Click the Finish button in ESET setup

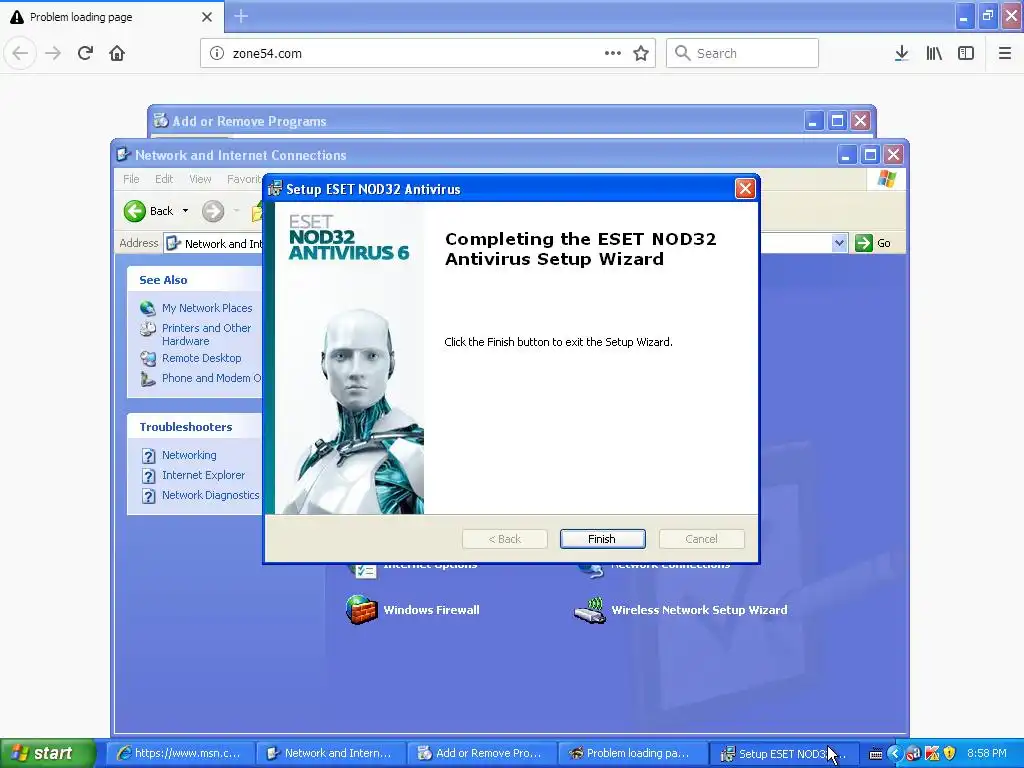602,539
